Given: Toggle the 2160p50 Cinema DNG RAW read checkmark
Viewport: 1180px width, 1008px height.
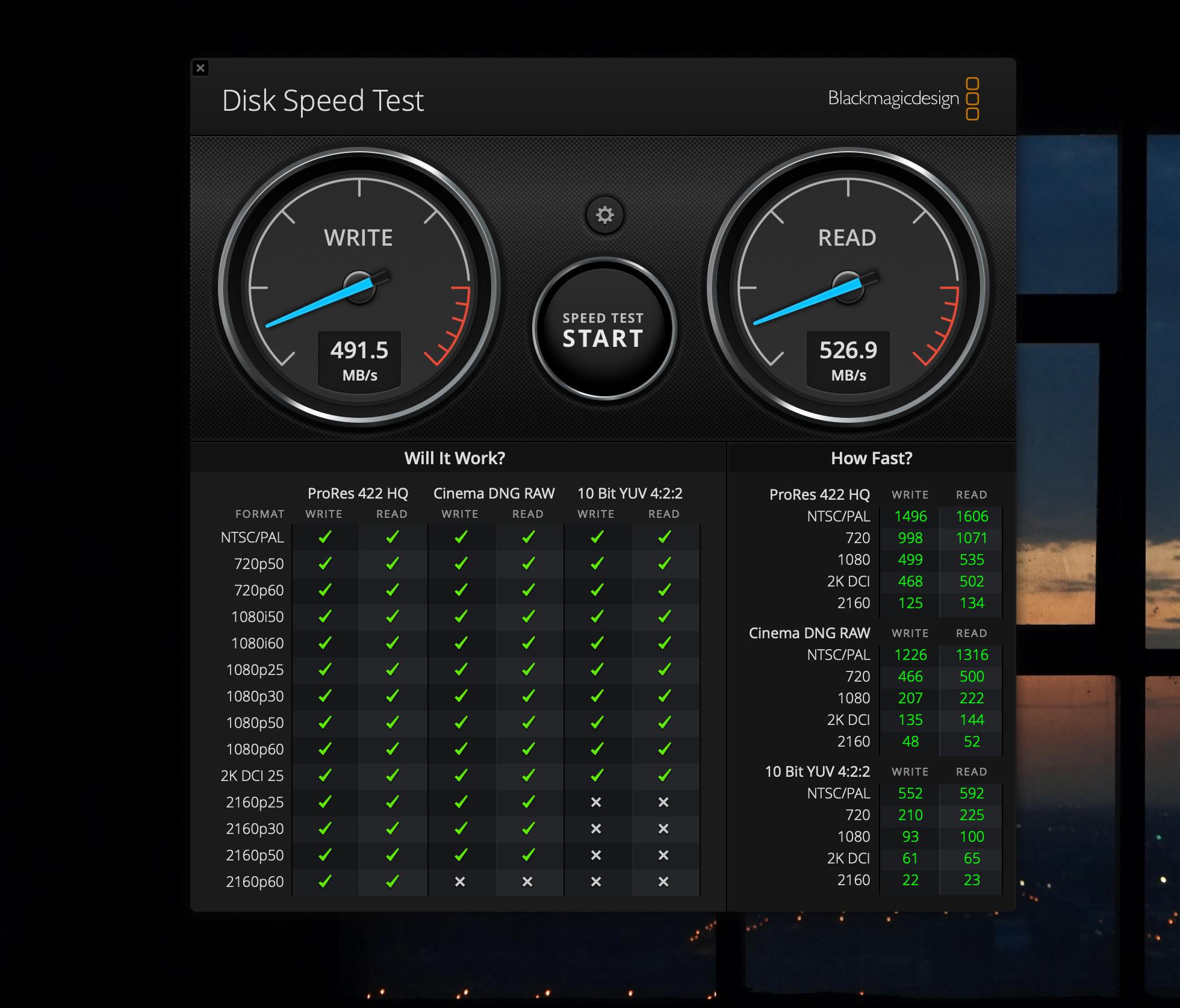Looking at the screenshot, I should [529, 855].
